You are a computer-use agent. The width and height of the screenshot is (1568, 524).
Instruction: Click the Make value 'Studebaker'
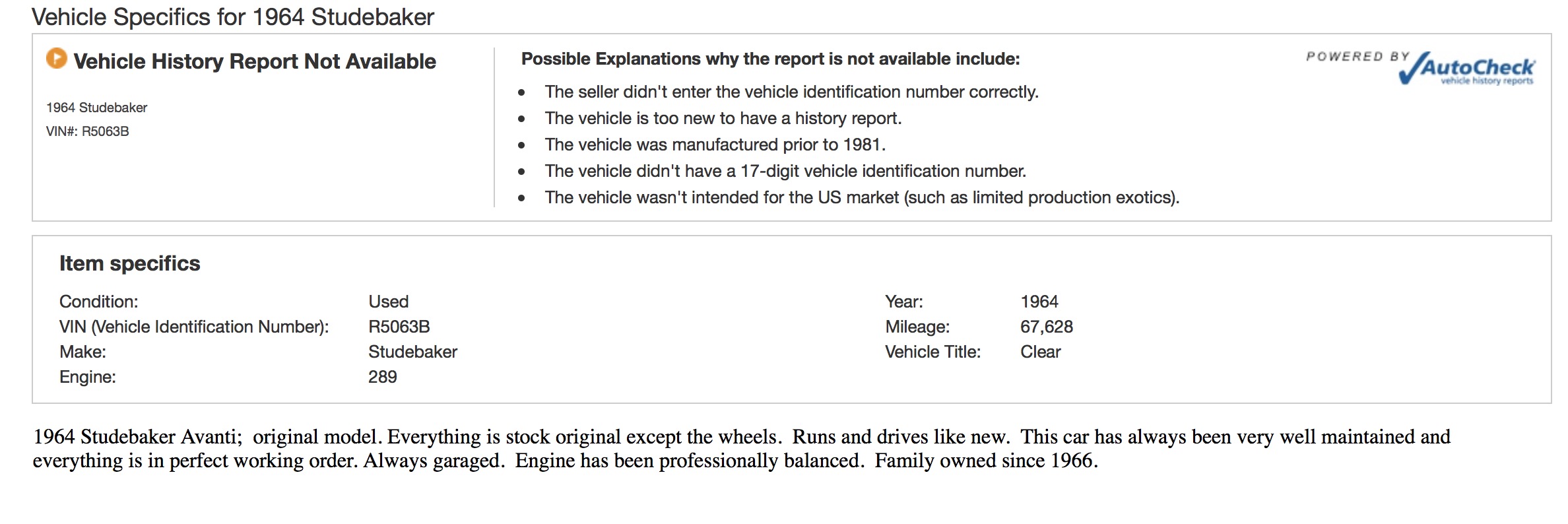point(412,352)
